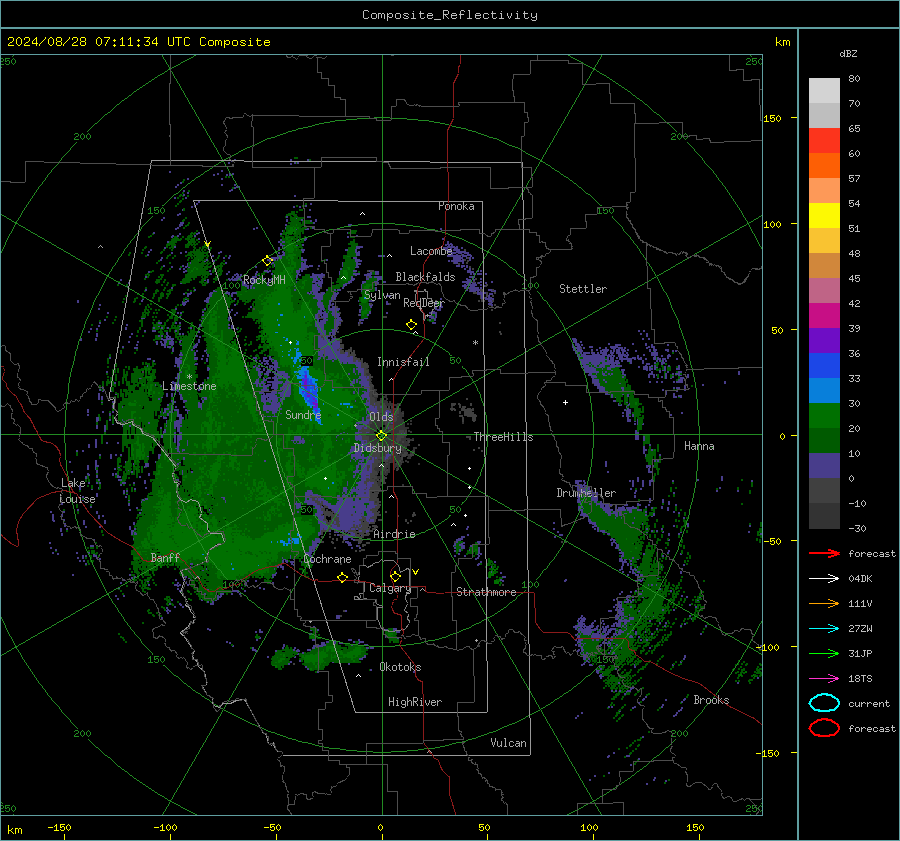Select the Okotoks city label

(400, 667)
